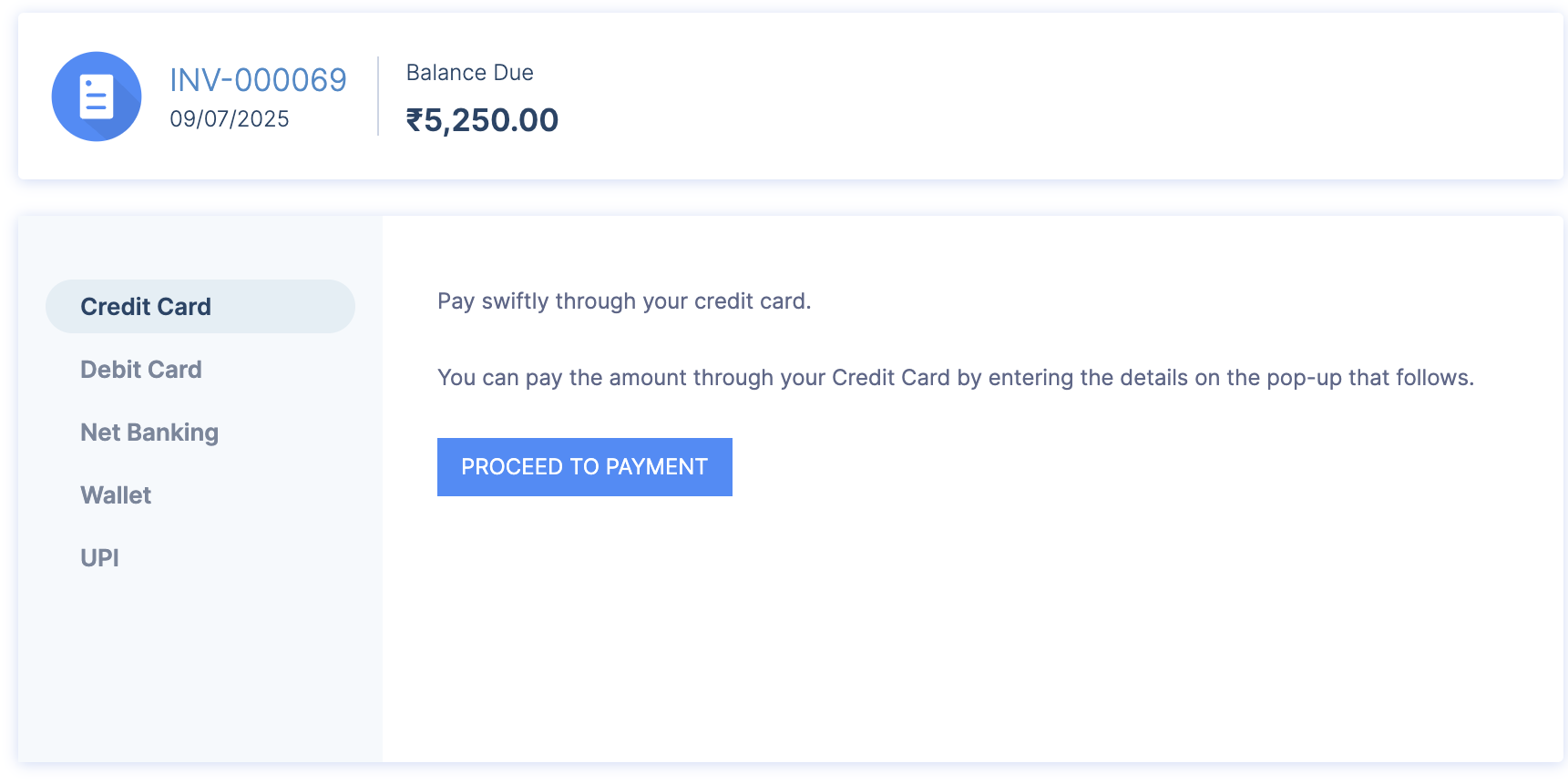
Task: Click the invoice number INV-000069
Action: click(x=259, y=80)
